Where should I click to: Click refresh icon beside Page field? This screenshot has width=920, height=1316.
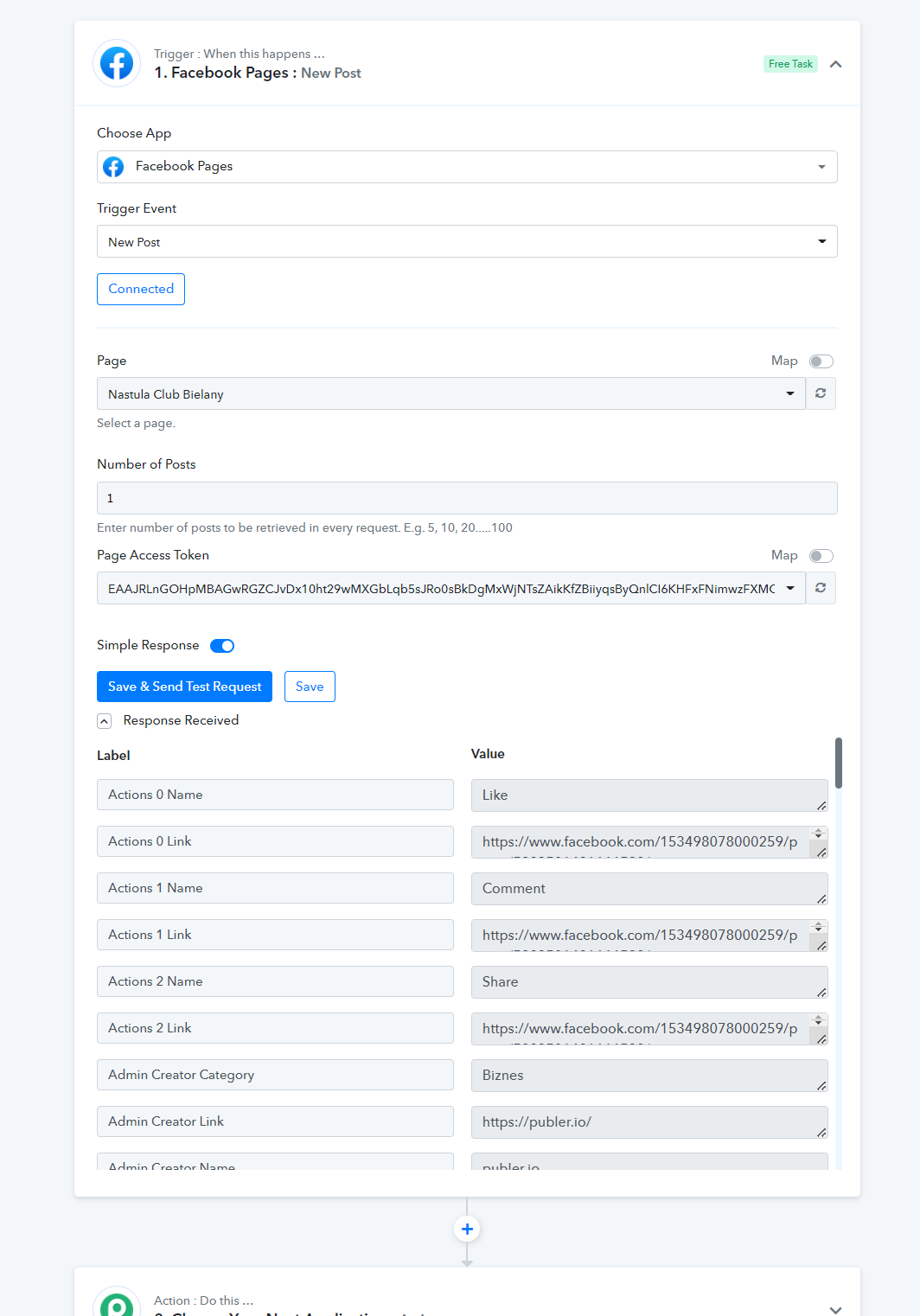tap(821, 393)
